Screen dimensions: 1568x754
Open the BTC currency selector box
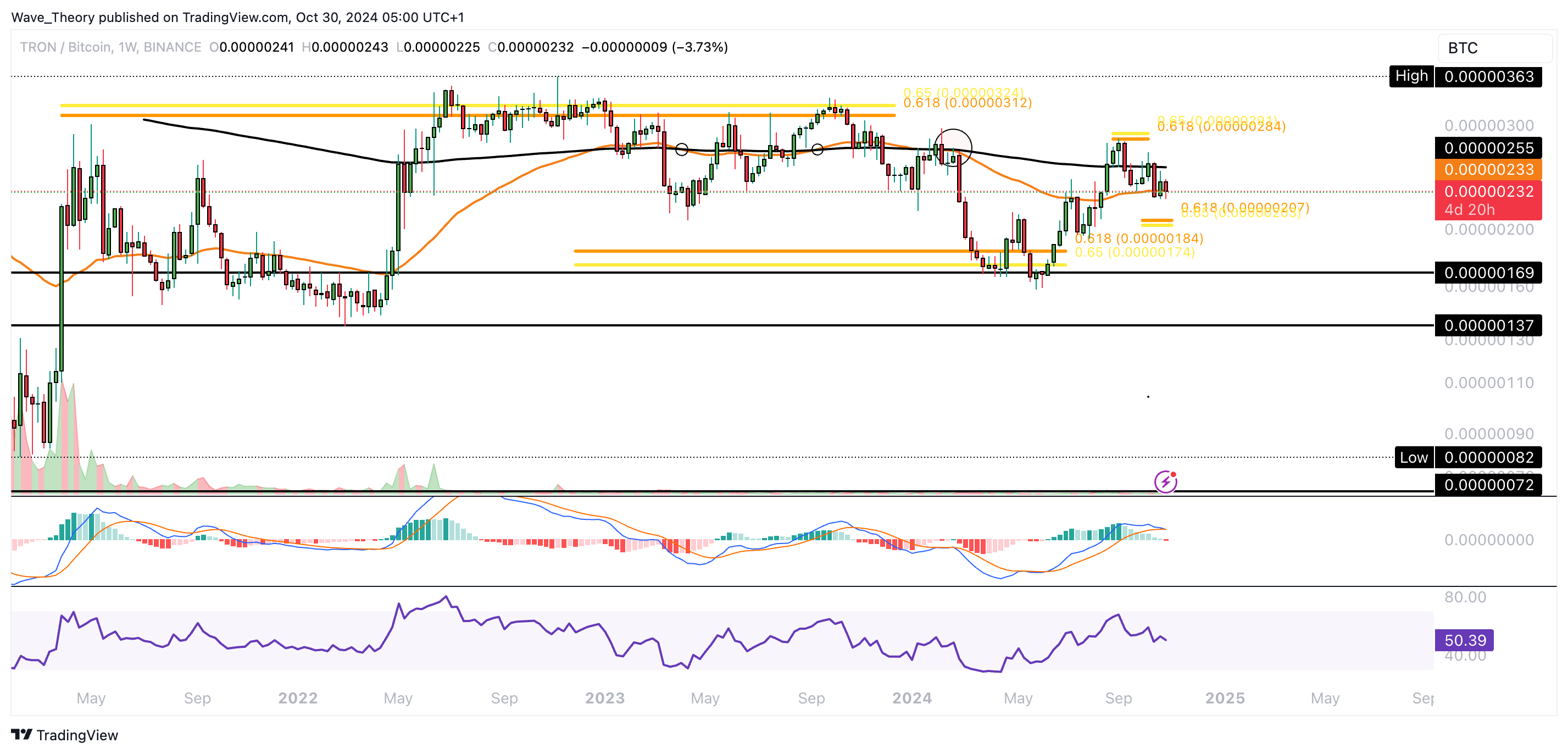point(1494,48)
